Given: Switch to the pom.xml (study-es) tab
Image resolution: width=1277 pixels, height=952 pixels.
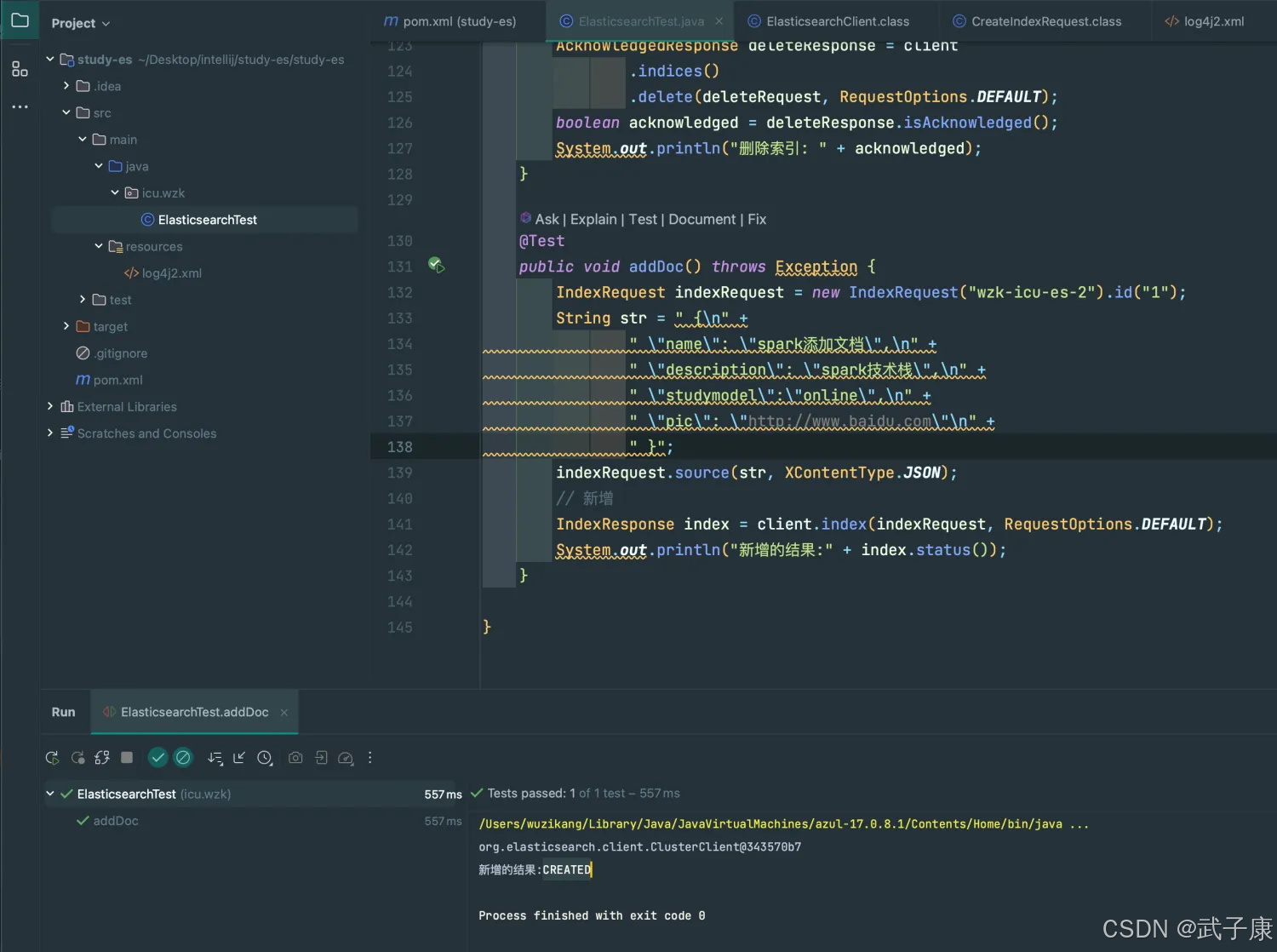Looking at the screenshot, I should click(x=450, y=21).
